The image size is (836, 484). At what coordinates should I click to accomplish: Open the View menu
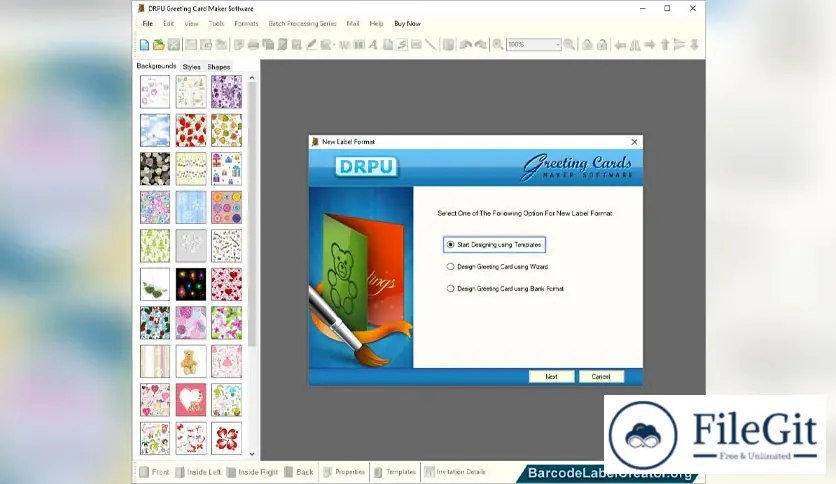point(191,23)
